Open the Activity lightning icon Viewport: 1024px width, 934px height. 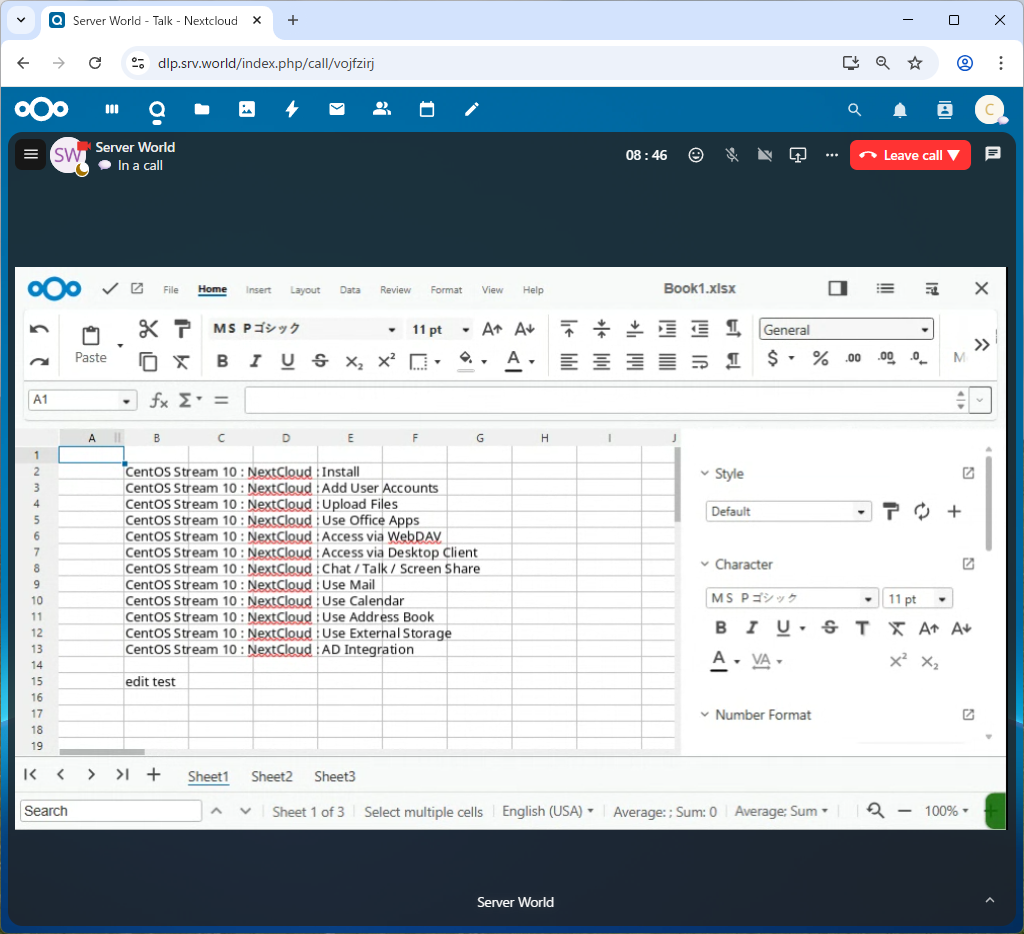tap(292, 109)
